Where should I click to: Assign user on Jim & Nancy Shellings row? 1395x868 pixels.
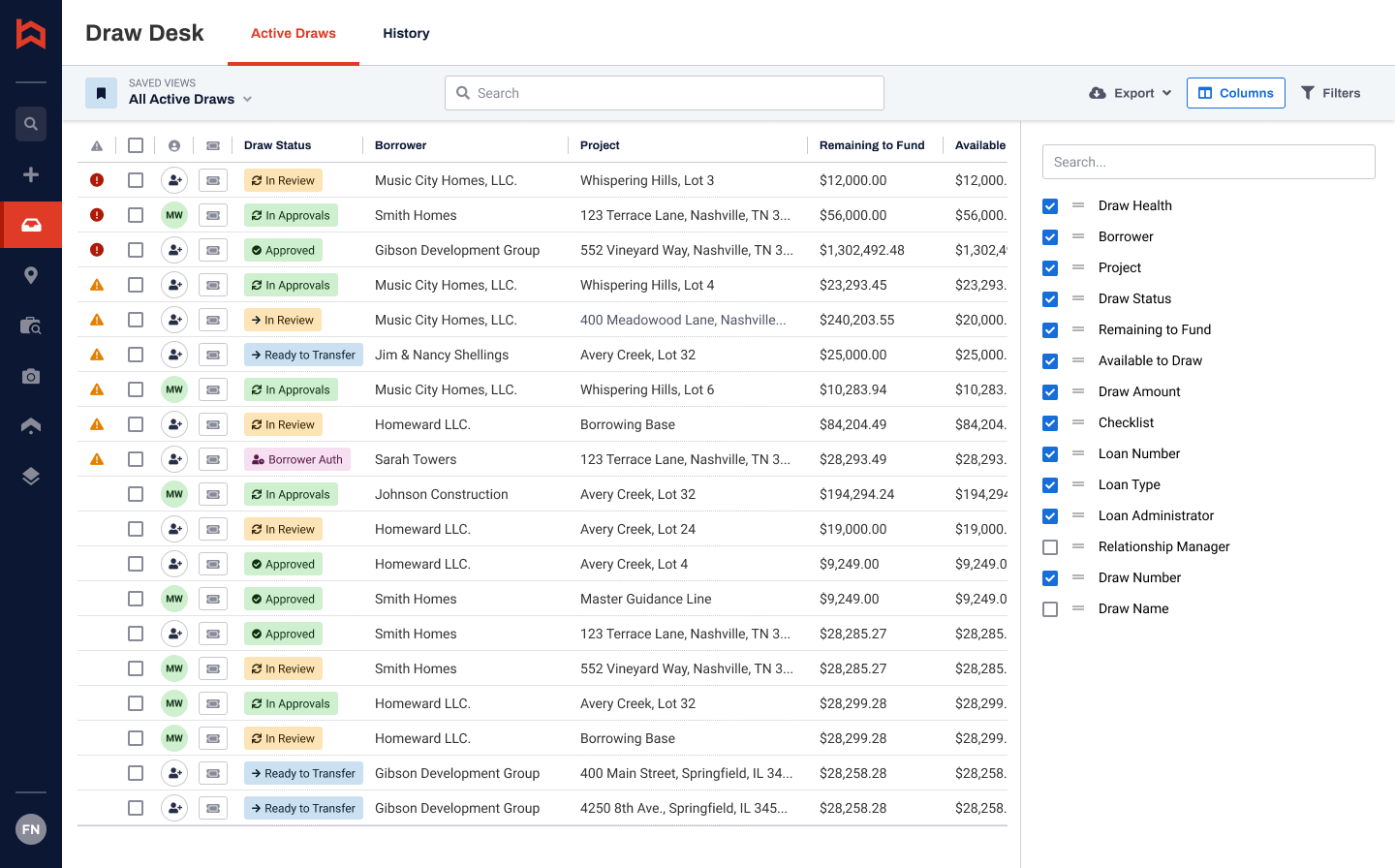(174, 355)
